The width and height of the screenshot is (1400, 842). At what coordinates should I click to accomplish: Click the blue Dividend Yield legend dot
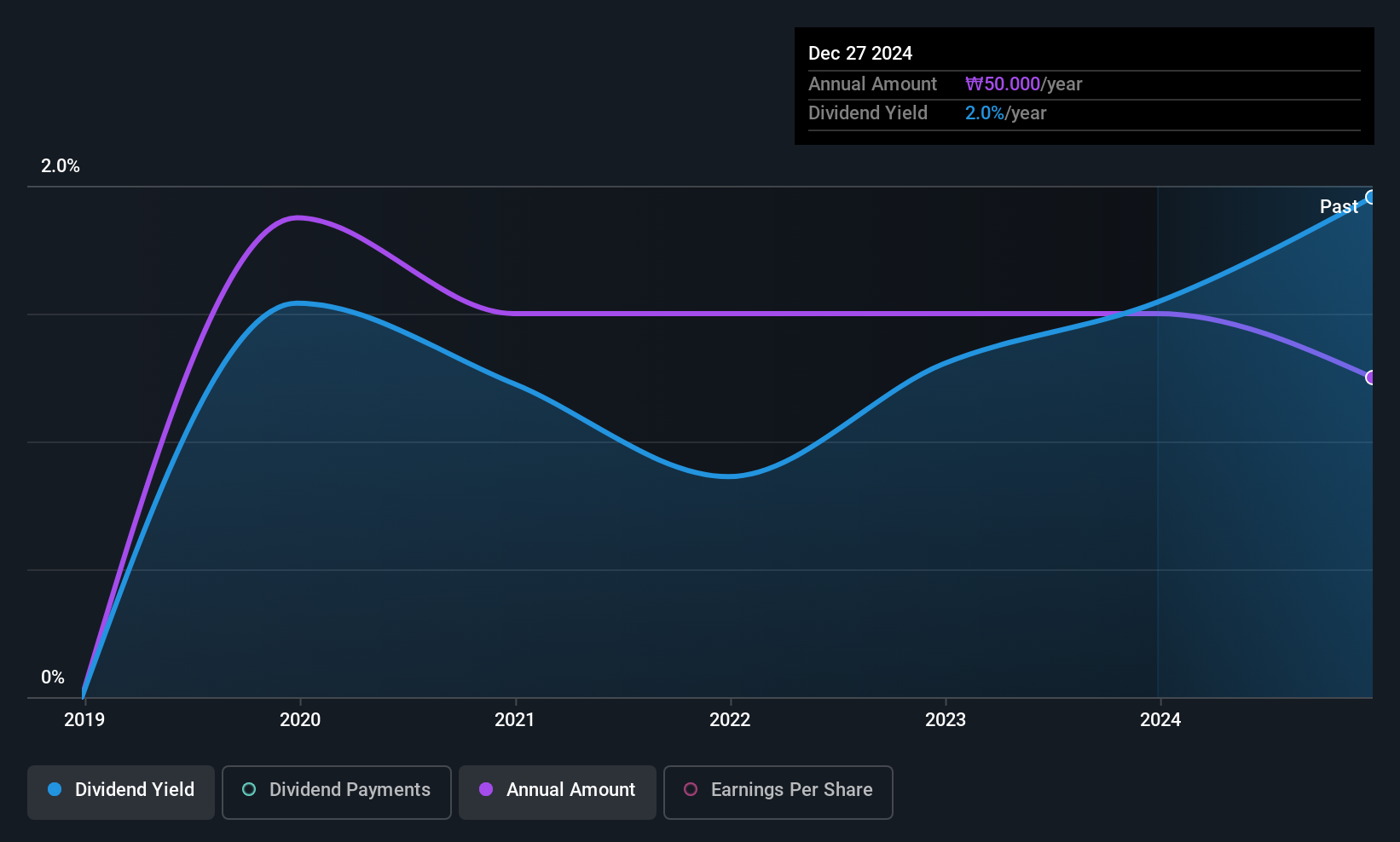[x=55, y=789]
